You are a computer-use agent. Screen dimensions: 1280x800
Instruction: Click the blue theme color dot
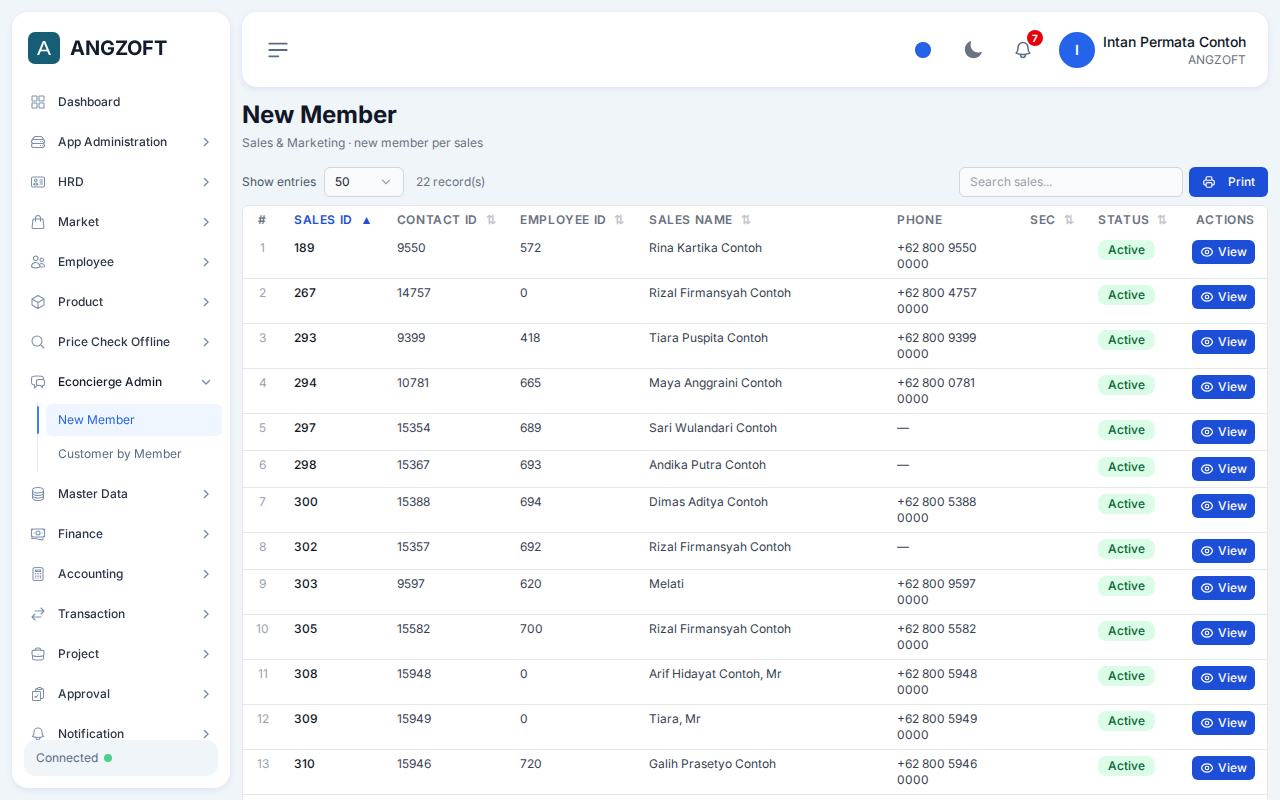point(923,50)
